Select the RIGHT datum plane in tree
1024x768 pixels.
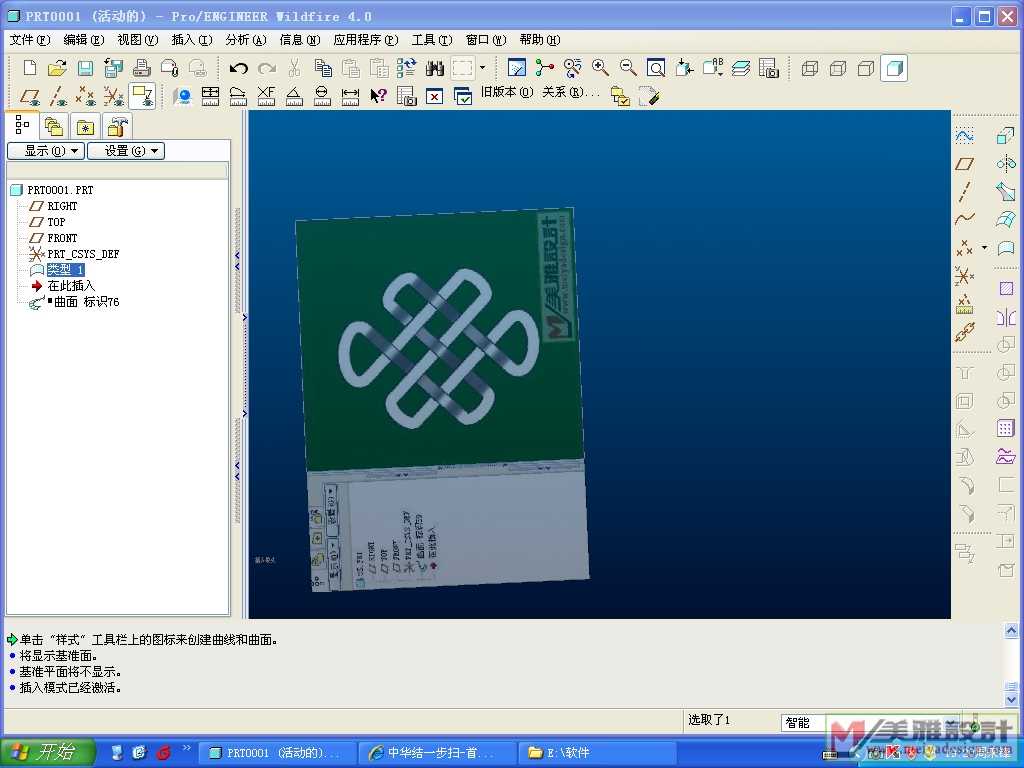click(x=62, y=206)
